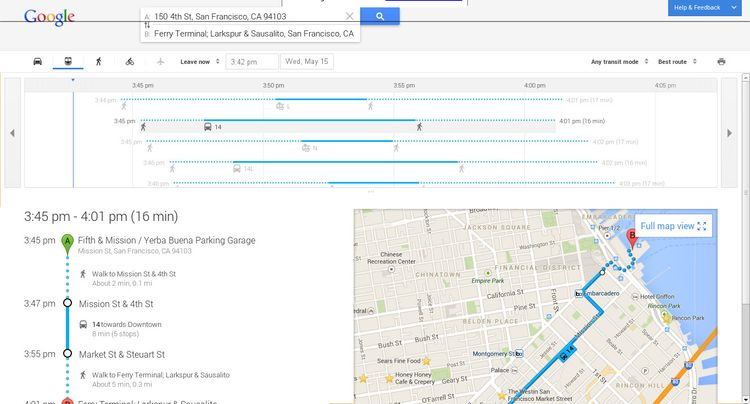The width and height of the screenshot is (750, 404).
Task: Open the 'Leave now' dropdown
Action: [x=198, y=62]
